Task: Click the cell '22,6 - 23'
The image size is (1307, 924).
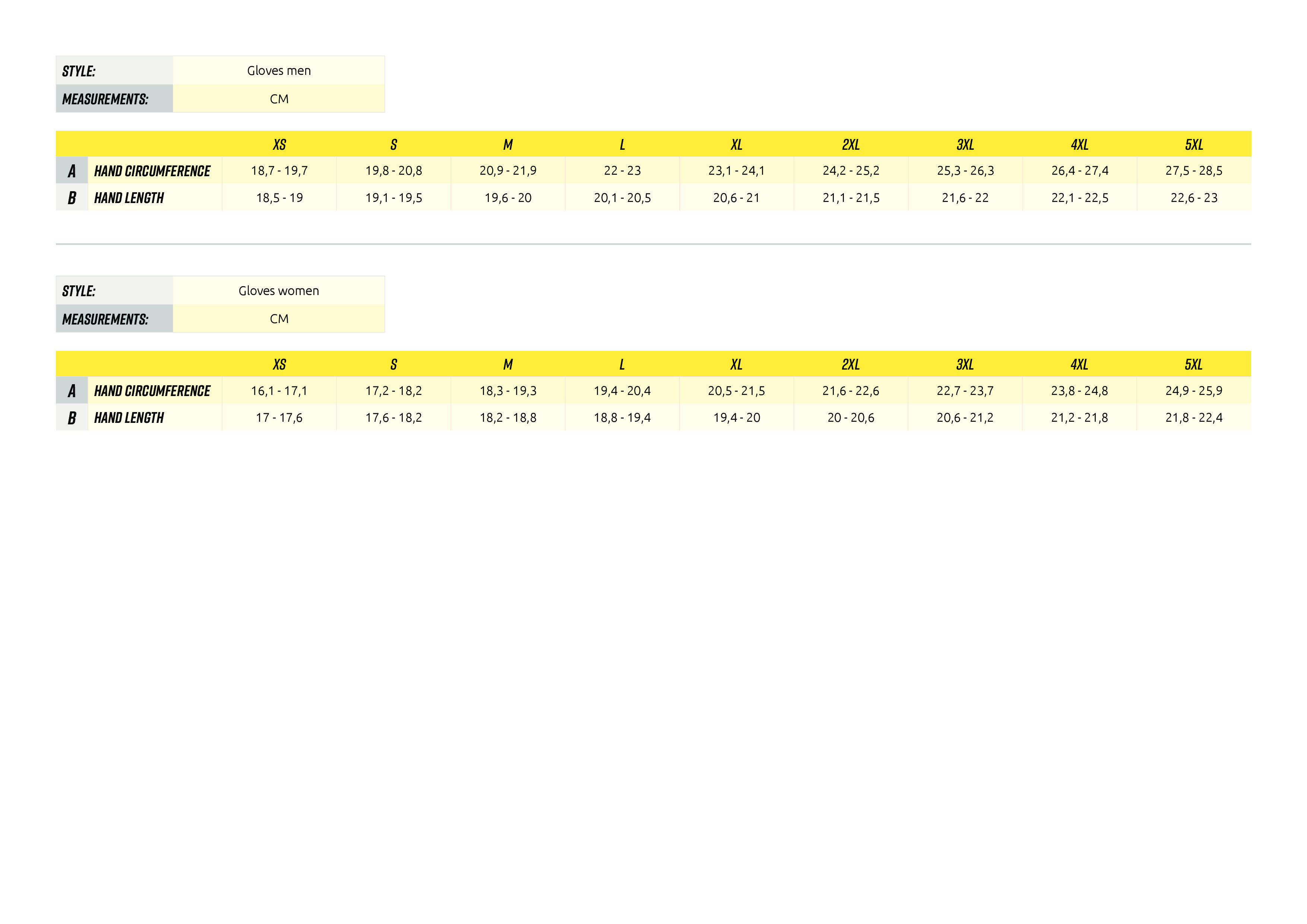Action: (1194, 197)
